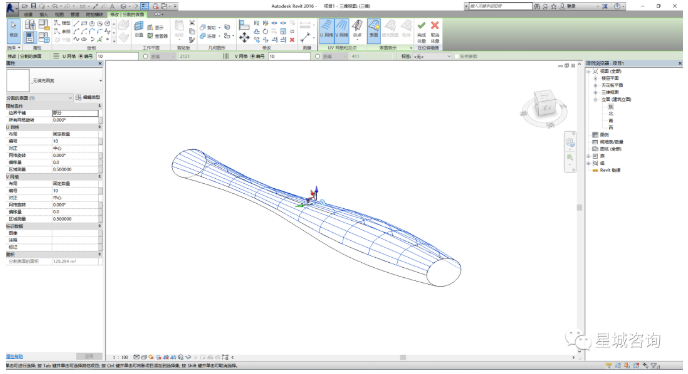The width and height of the screenshot is (688, 374).
Task: Click the Properties palette ribbon icon
Action: pos(30,38)
